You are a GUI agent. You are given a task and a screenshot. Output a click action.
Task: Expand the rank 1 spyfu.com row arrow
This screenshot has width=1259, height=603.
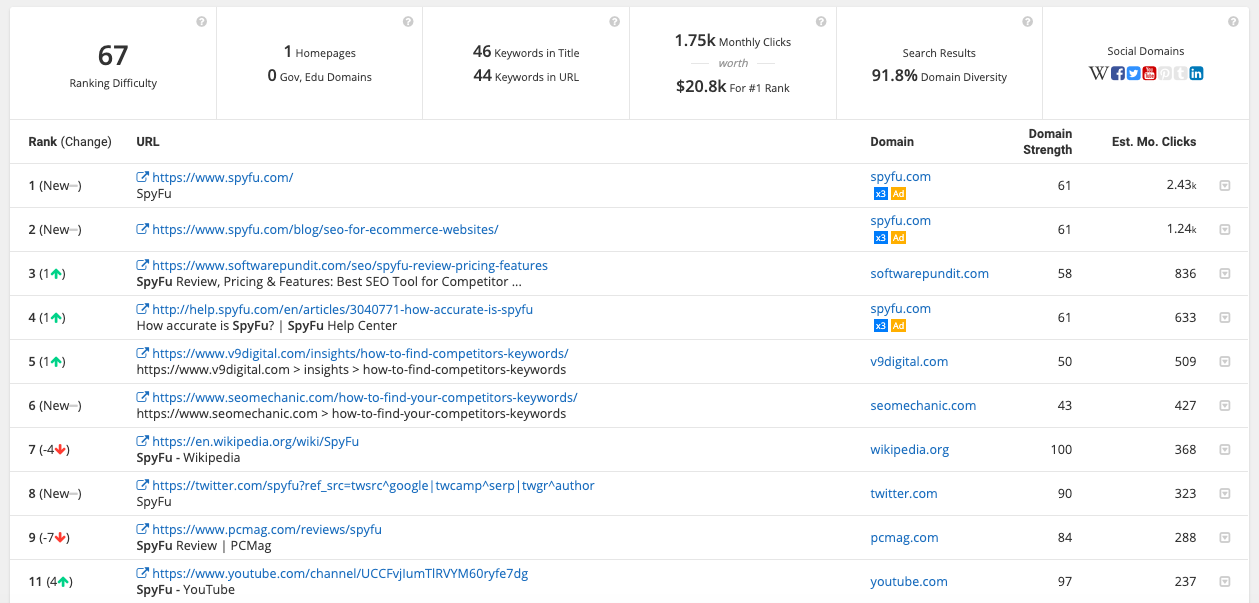pos(1225,186)
